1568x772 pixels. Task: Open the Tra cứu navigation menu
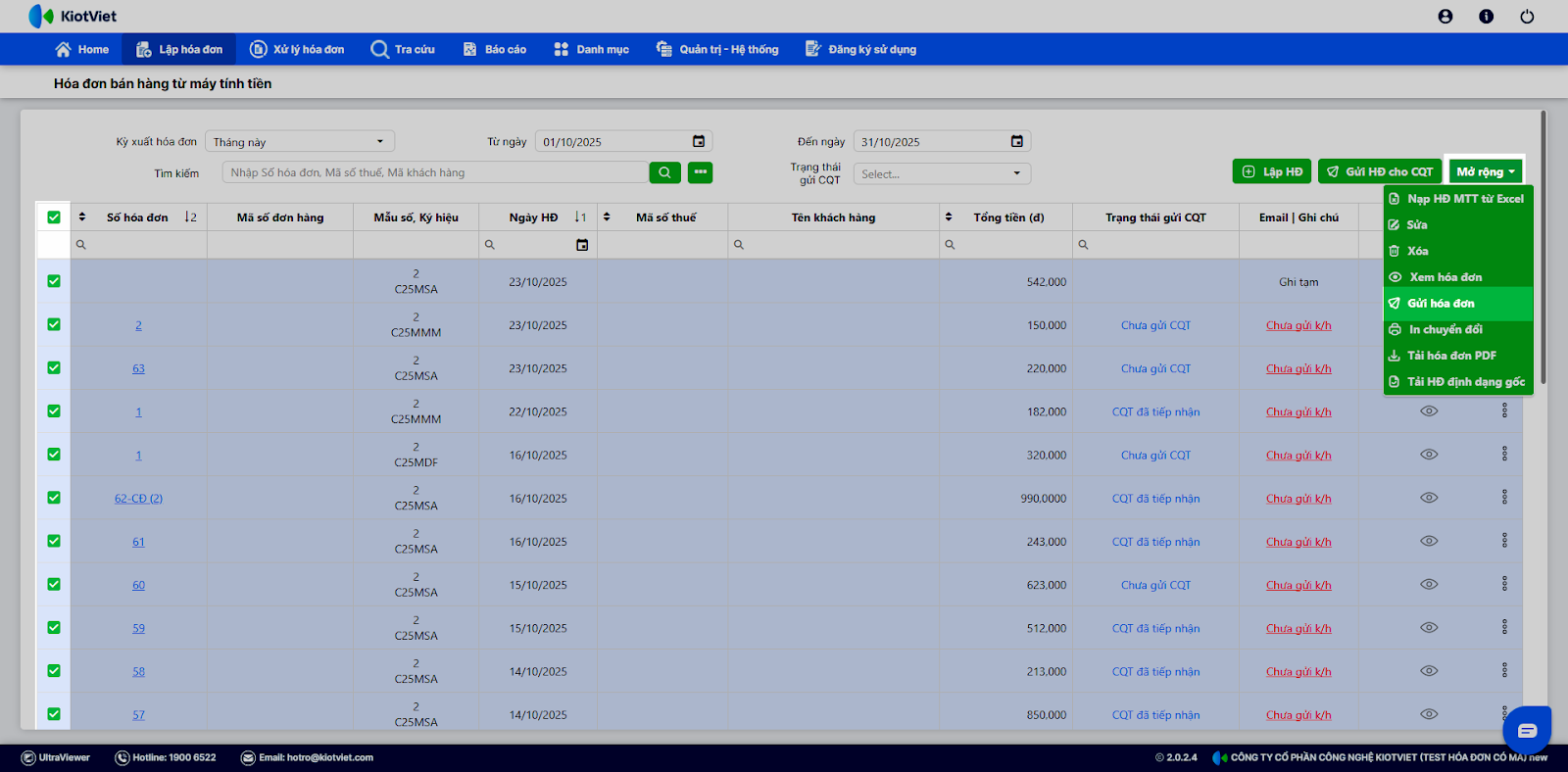(x=403, y=49)
